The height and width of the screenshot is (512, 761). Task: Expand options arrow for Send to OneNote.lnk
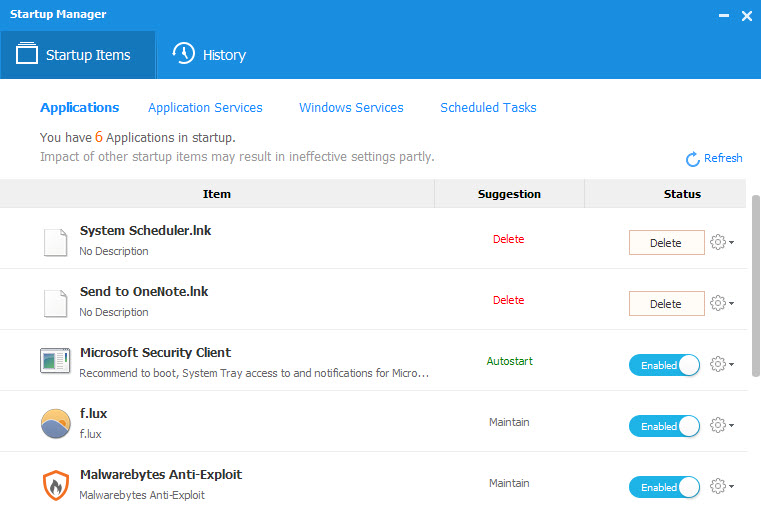[x=731, y=303]
